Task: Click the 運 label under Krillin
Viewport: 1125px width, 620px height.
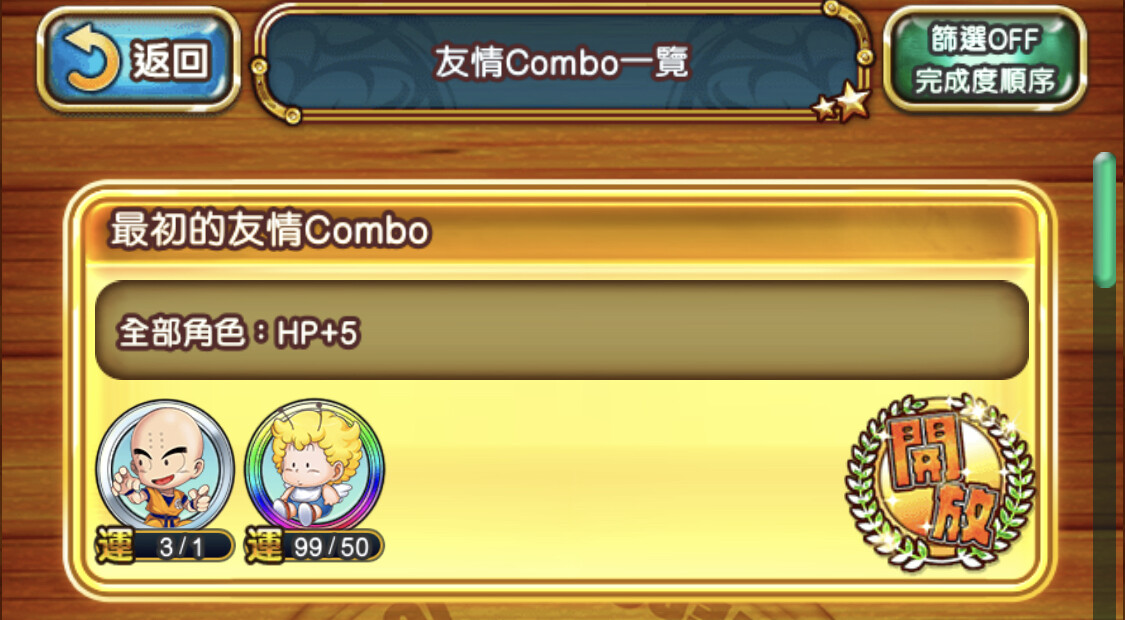Action: 116,547
